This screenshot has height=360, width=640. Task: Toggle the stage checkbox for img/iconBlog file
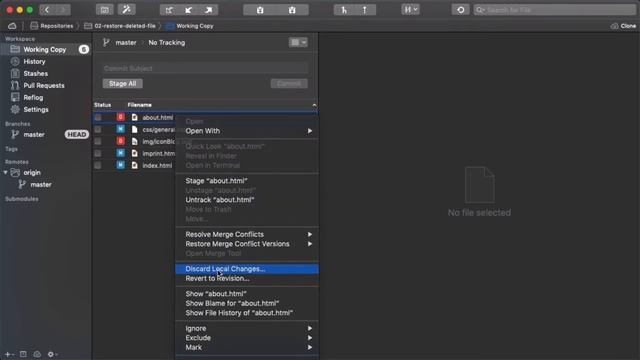98,141
